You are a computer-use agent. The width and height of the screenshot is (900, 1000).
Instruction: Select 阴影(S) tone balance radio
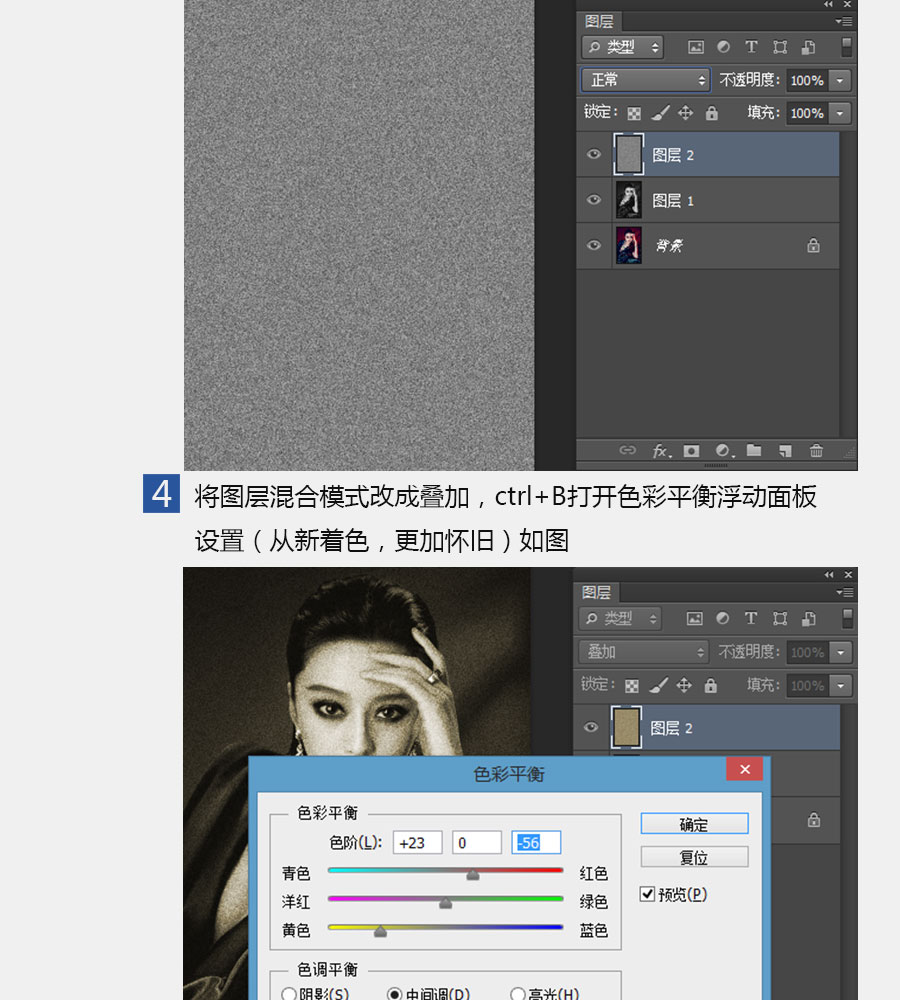click(x=288, y=994)
